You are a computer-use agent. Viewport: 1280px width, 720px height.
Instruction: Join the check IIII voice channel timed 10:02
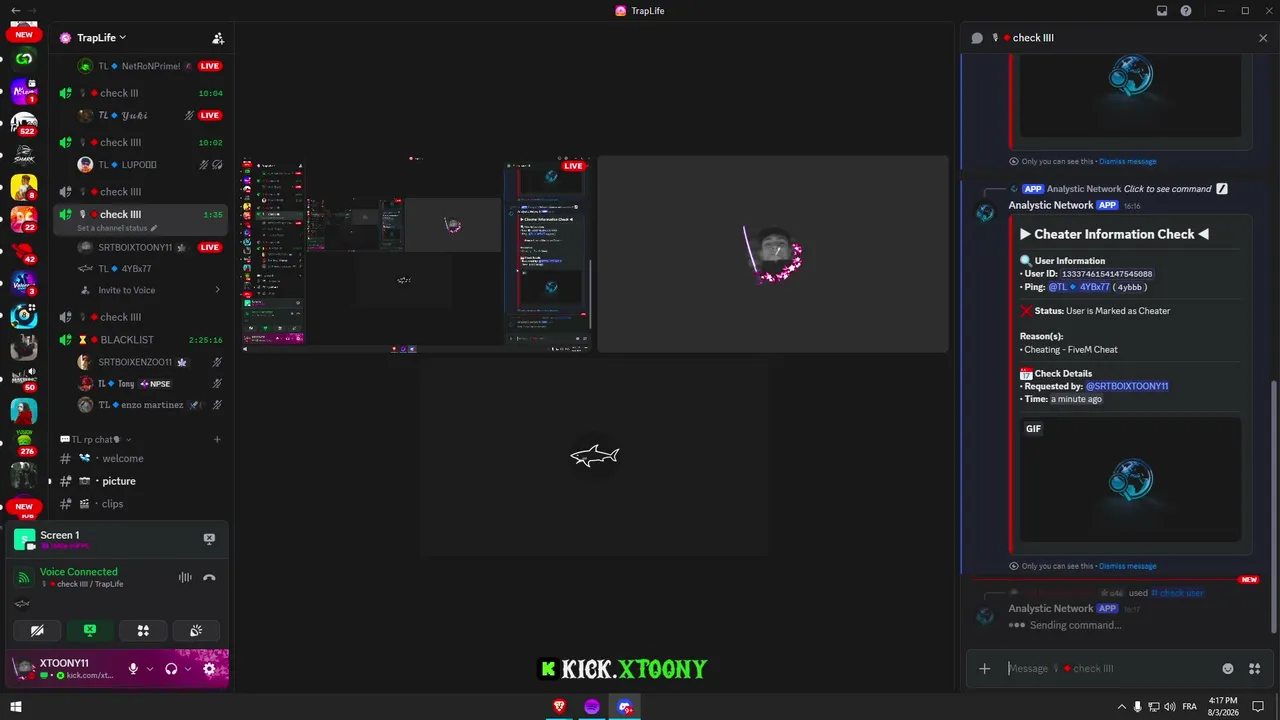coord(141,142)
